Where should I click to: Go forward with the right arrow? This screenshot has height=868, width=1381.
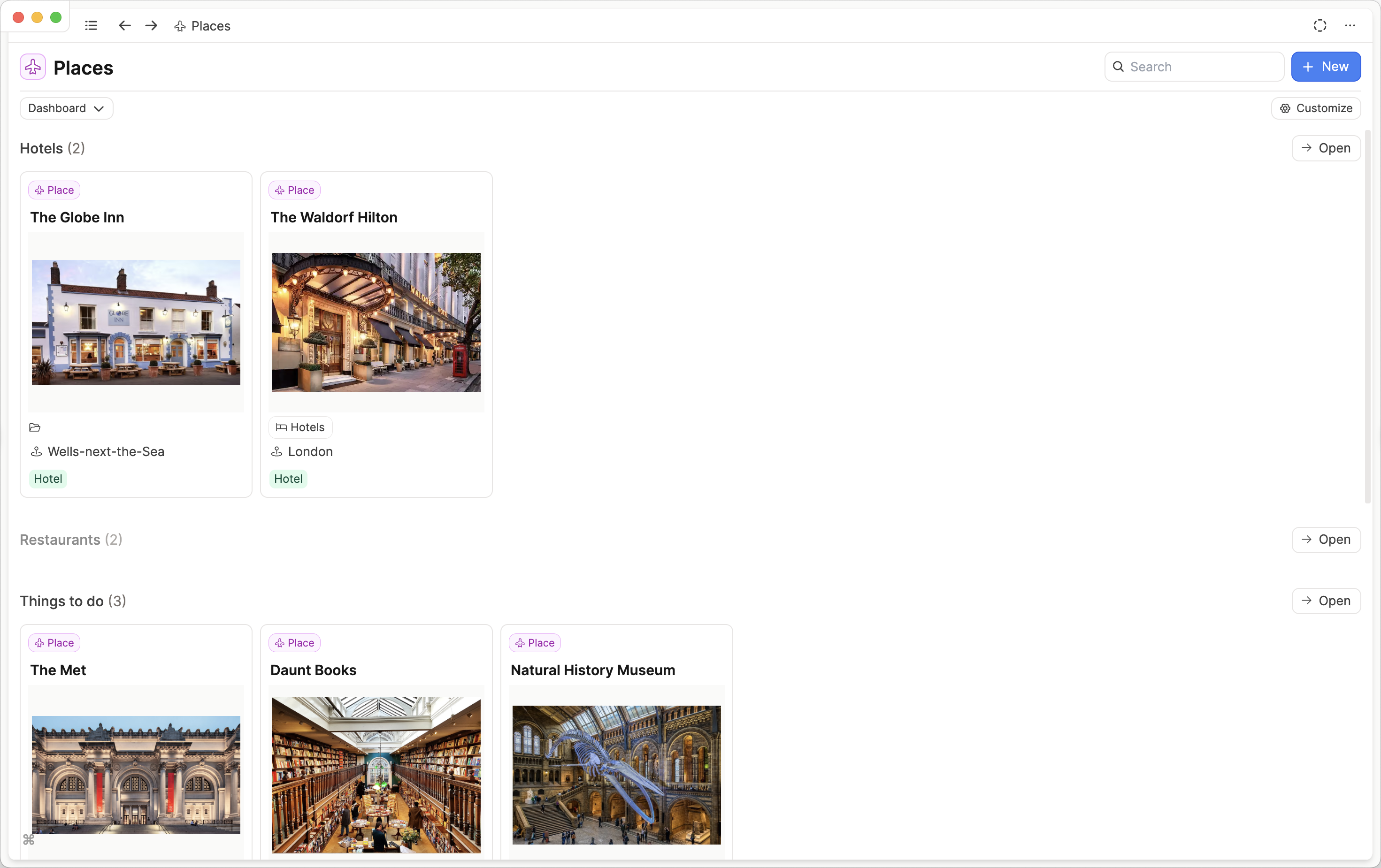tap(152, 26)
